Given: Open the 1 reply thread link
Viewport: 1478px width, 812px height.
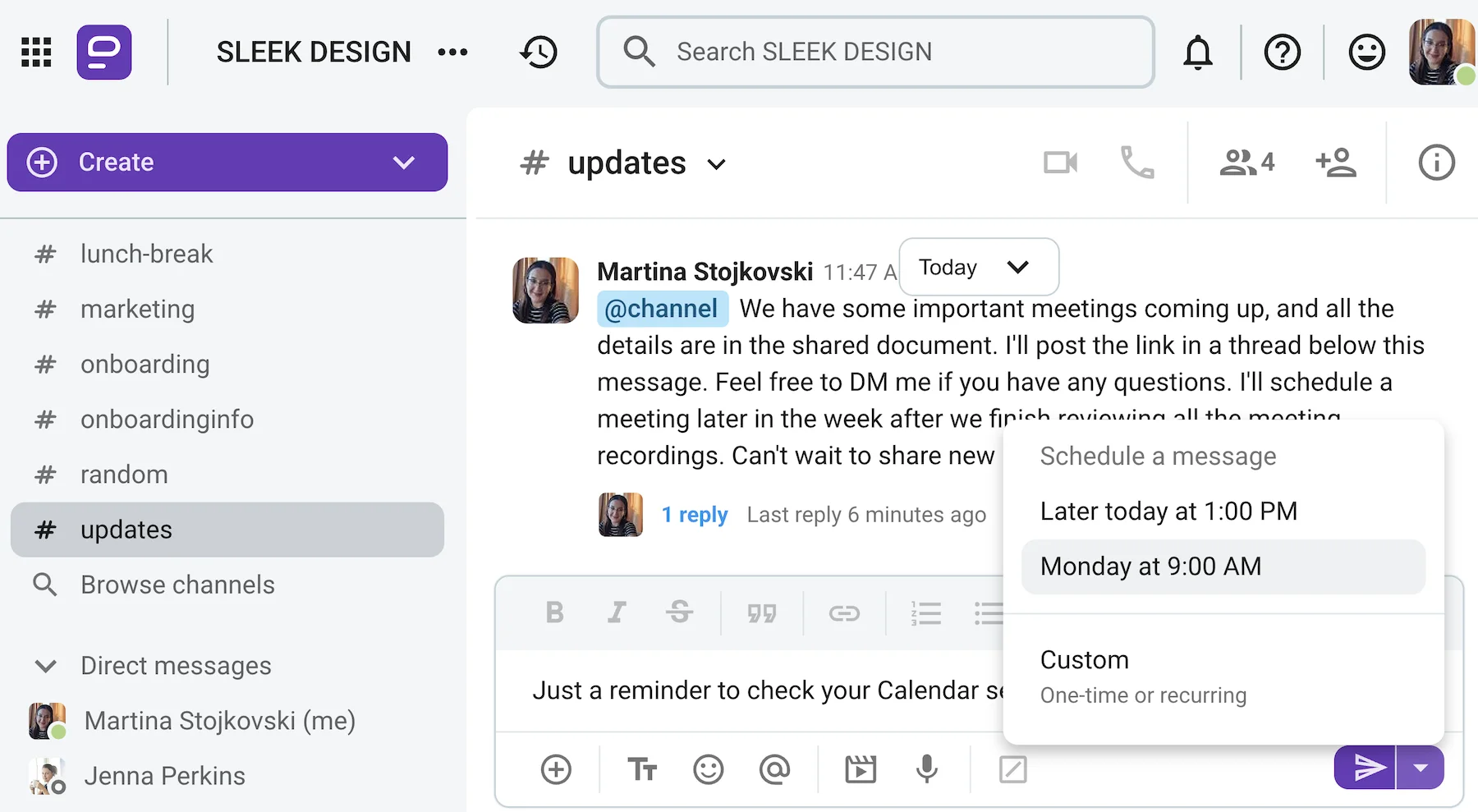Looking at the screenshot, I should pos(695,515).
